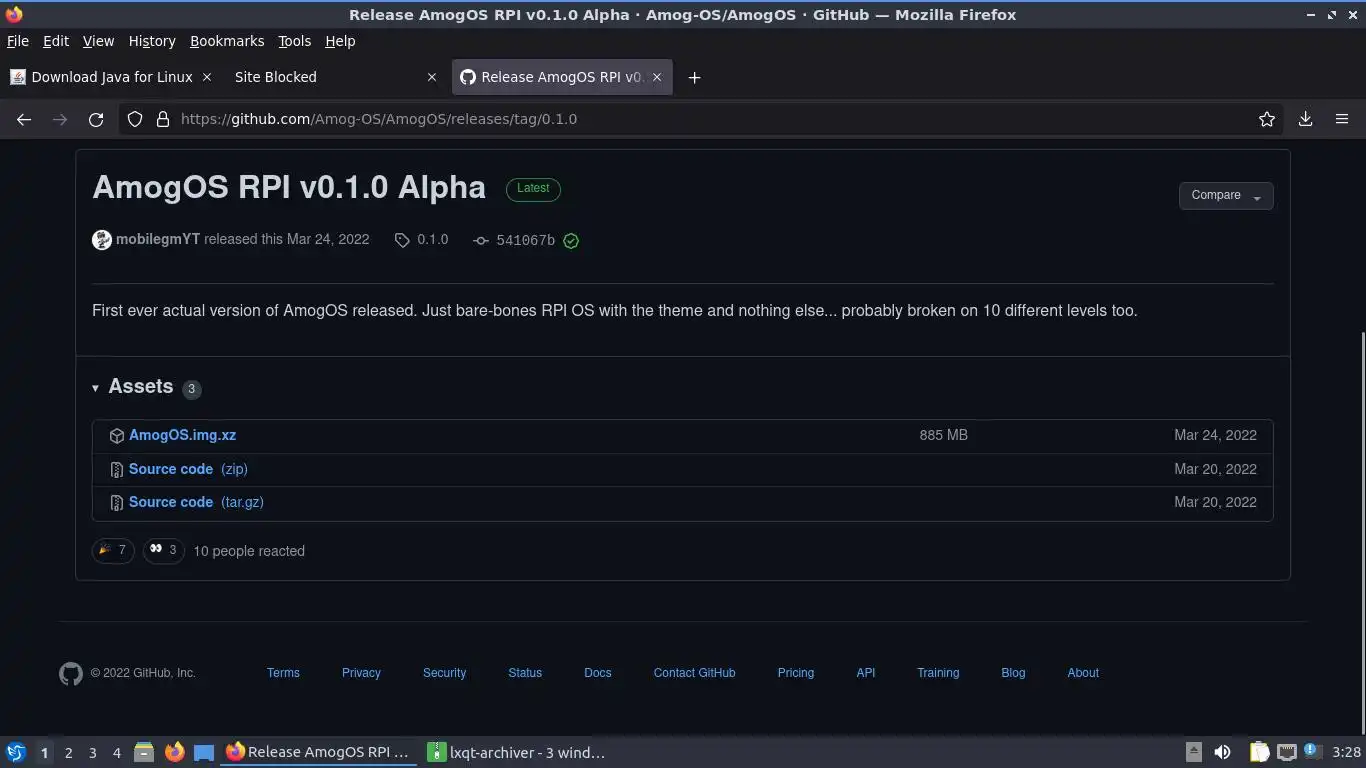Close the Download Java for Linux tab
This screenshot has width=1366, height=768.
[207, 77]
